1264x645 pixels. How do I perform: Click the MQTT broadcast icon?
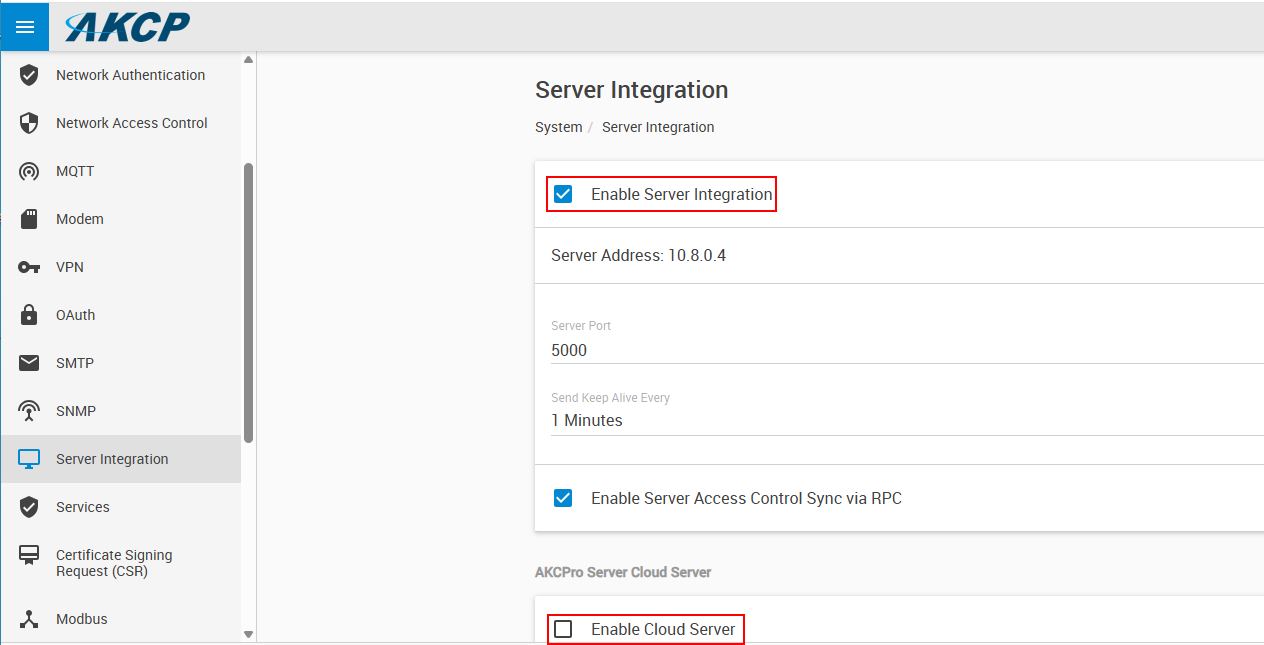[29, 171]
